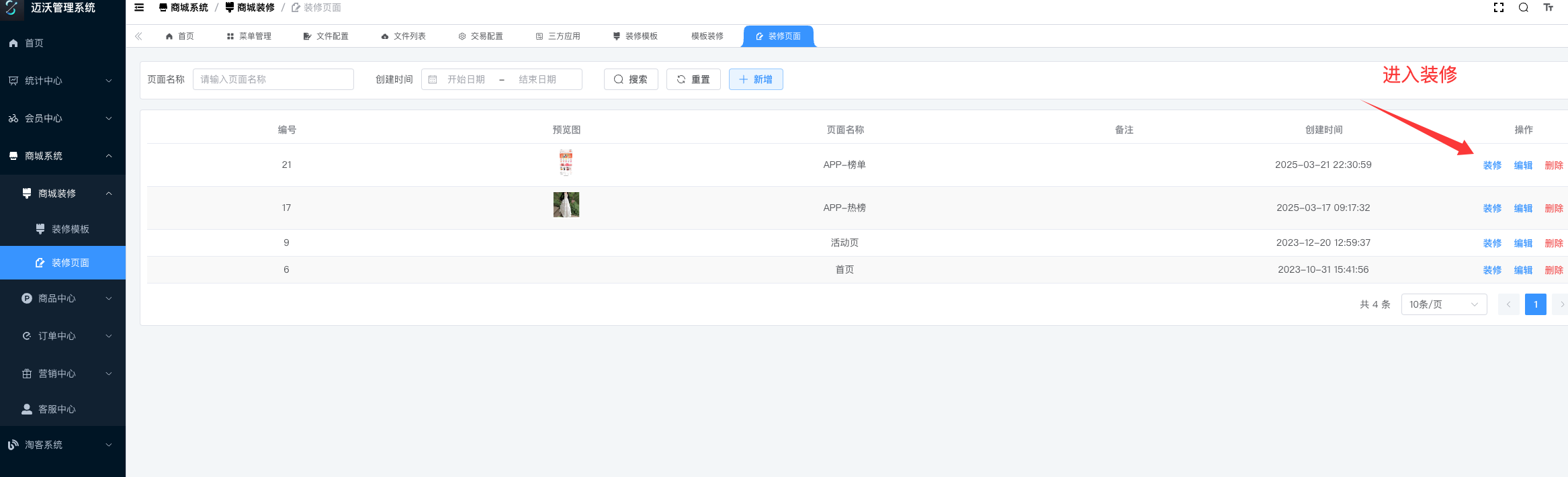Click the APP-热榜 preview thumbnail

click(x=566, y=205)
